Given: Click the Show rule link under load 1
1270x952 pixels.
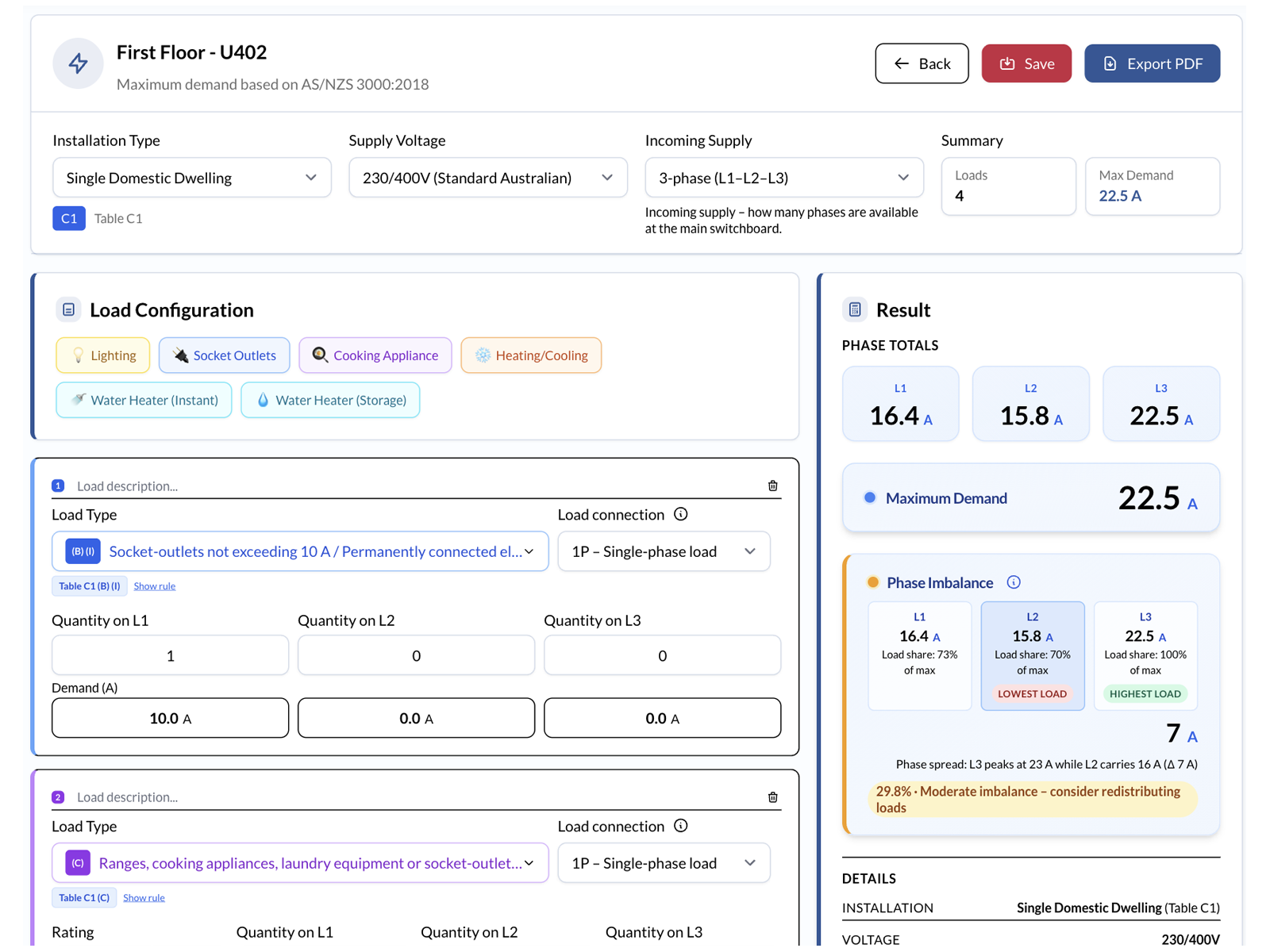Looking at the screenshot, I should pyautogui.click(x=154, y=585).
